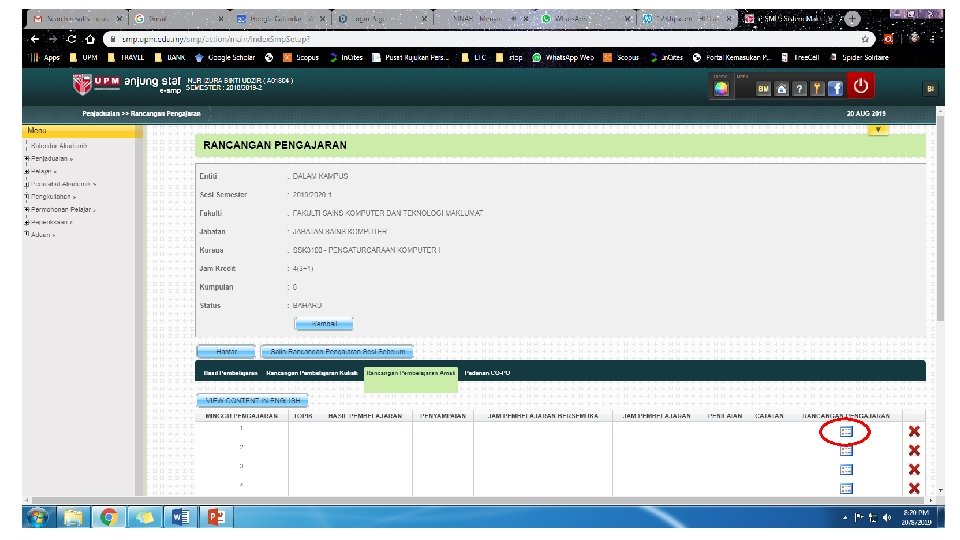Viewport: 960px width, 540px height.
Task: Open File Explorer from taskbar
Action: tap(73, 517)
